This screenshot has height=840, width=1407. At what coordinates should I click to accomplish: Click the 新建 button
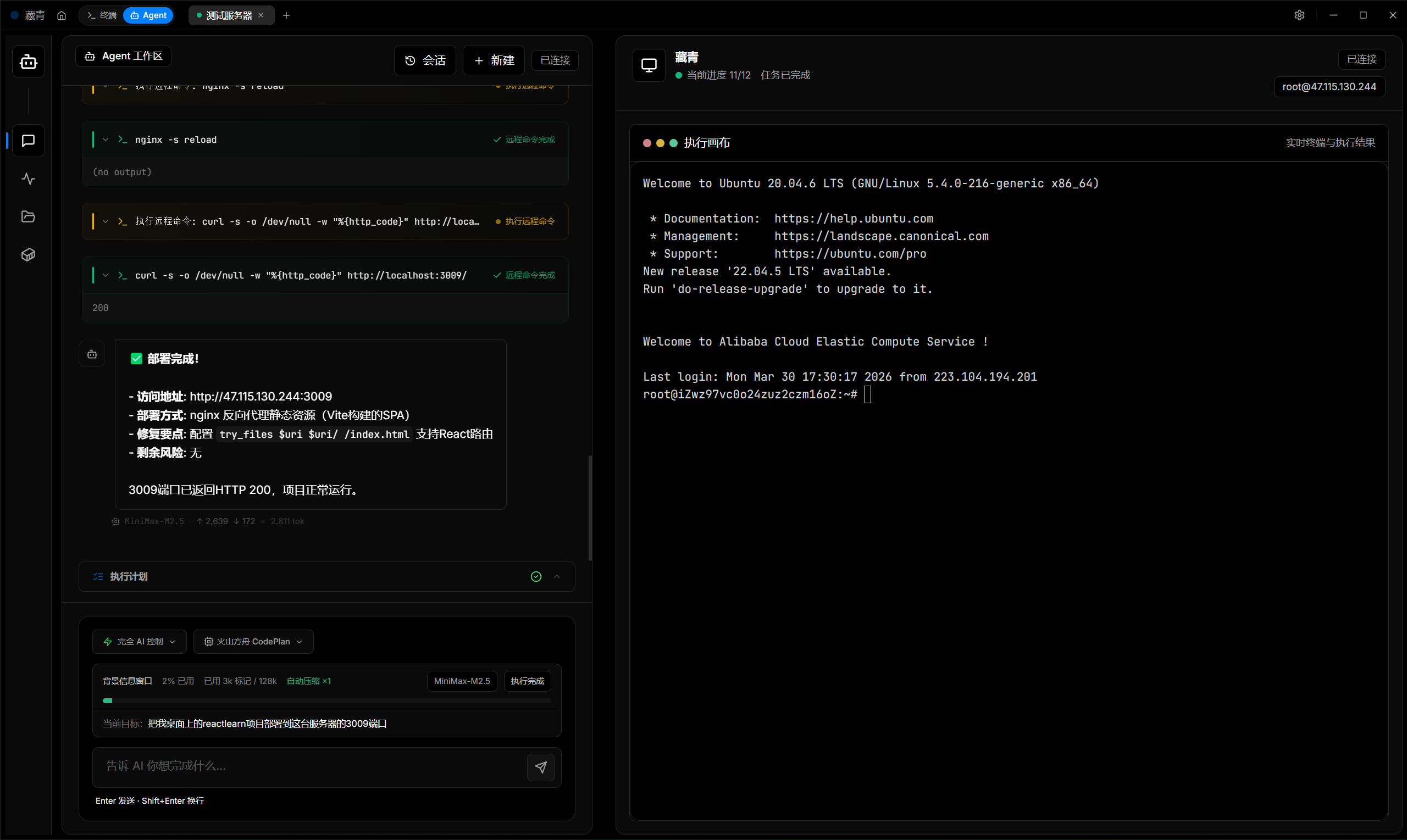(x=492, y=60)
